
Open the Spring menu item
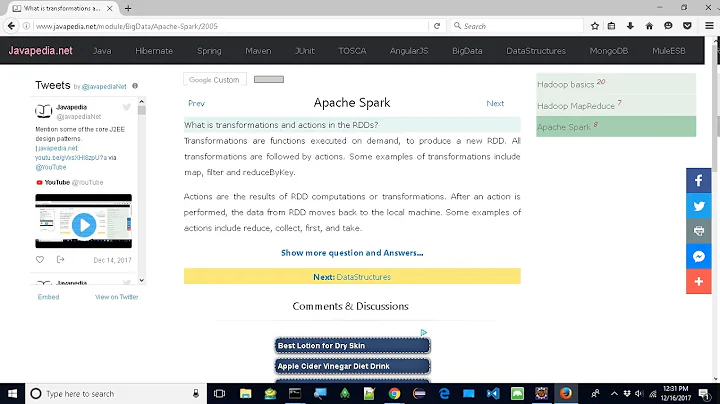point(209,51)
